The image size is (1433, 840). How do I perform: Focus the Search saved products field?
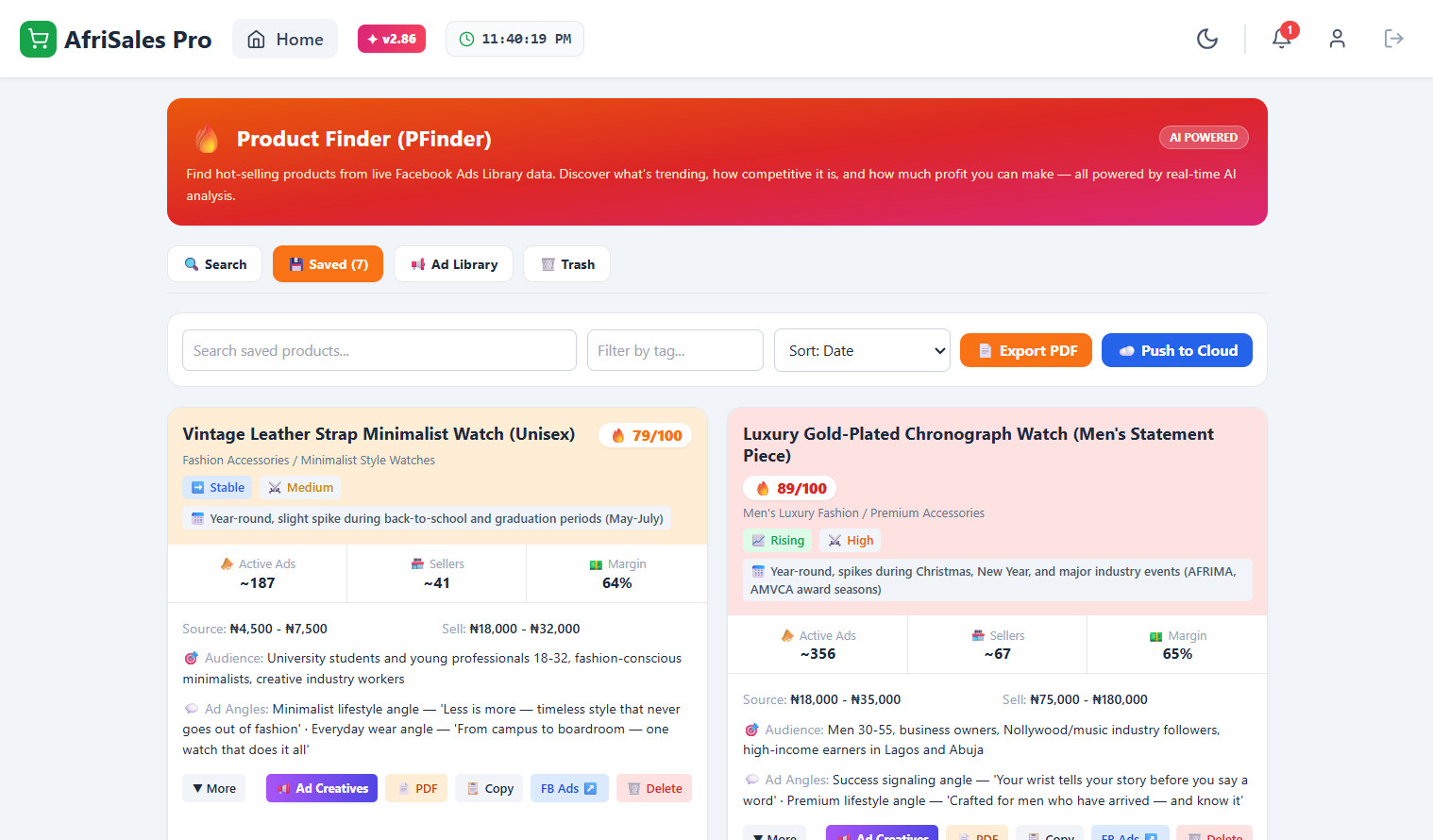tap(379, 350)
